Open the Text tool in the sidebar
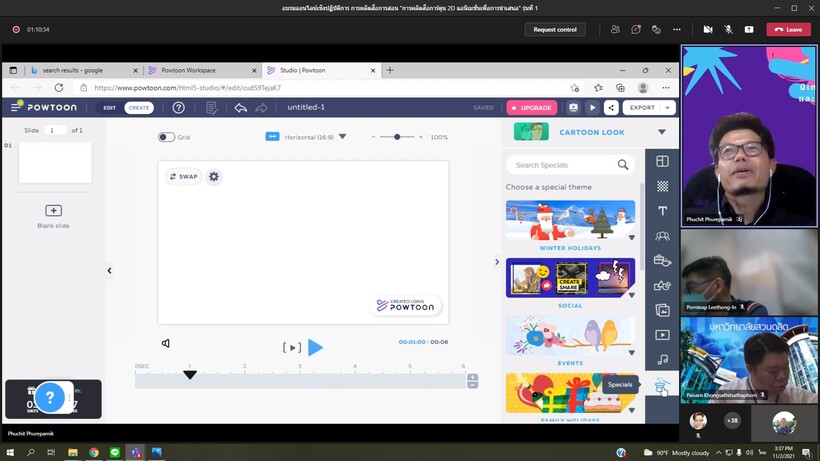The width and height of the screenshot is (820, 461). (x=662, y=211)
